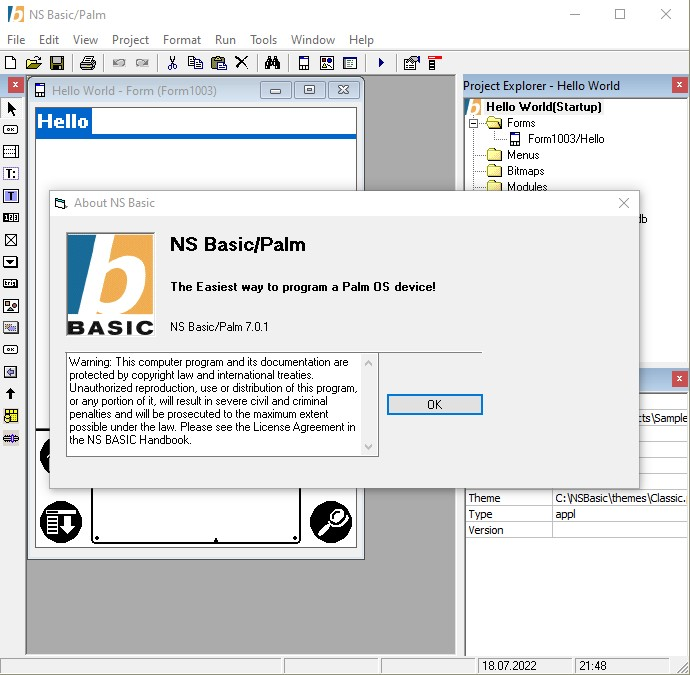This screenshot has width=690, height=675.
Task: Click the Undo toolbar icon
Action: [119, 63]
